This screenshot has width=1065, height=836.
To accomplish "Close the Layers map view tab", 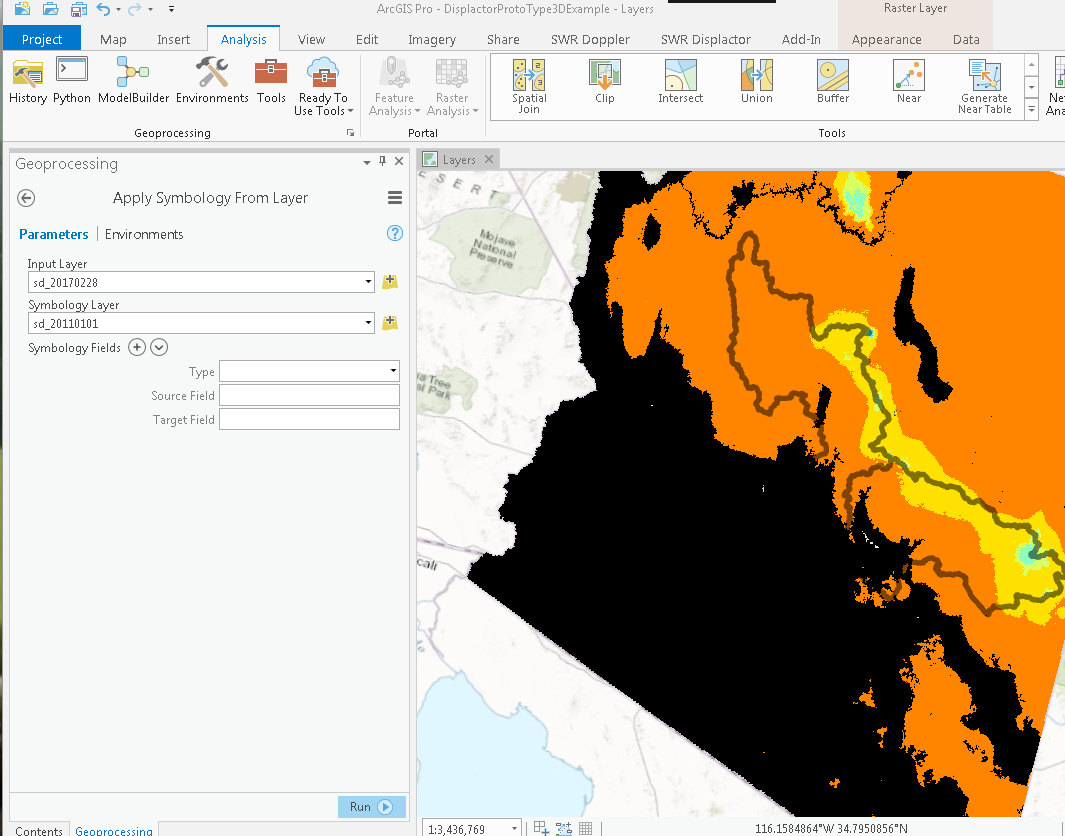I will click(488, 159).
